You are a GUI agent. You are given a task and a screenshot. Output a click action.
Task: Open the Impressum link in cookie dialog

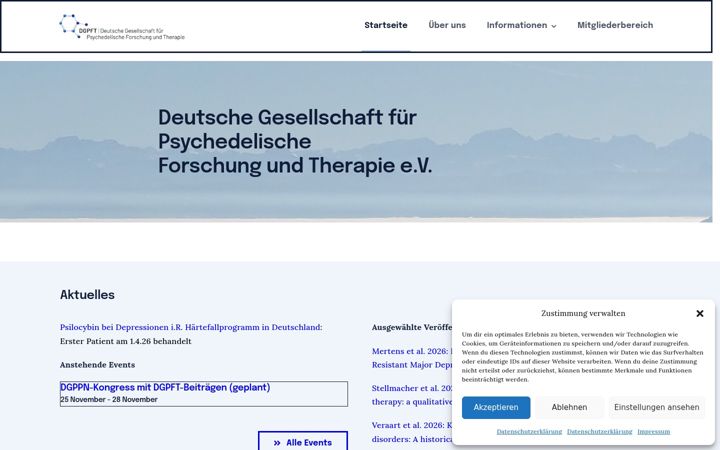click(x=653, y=431)
